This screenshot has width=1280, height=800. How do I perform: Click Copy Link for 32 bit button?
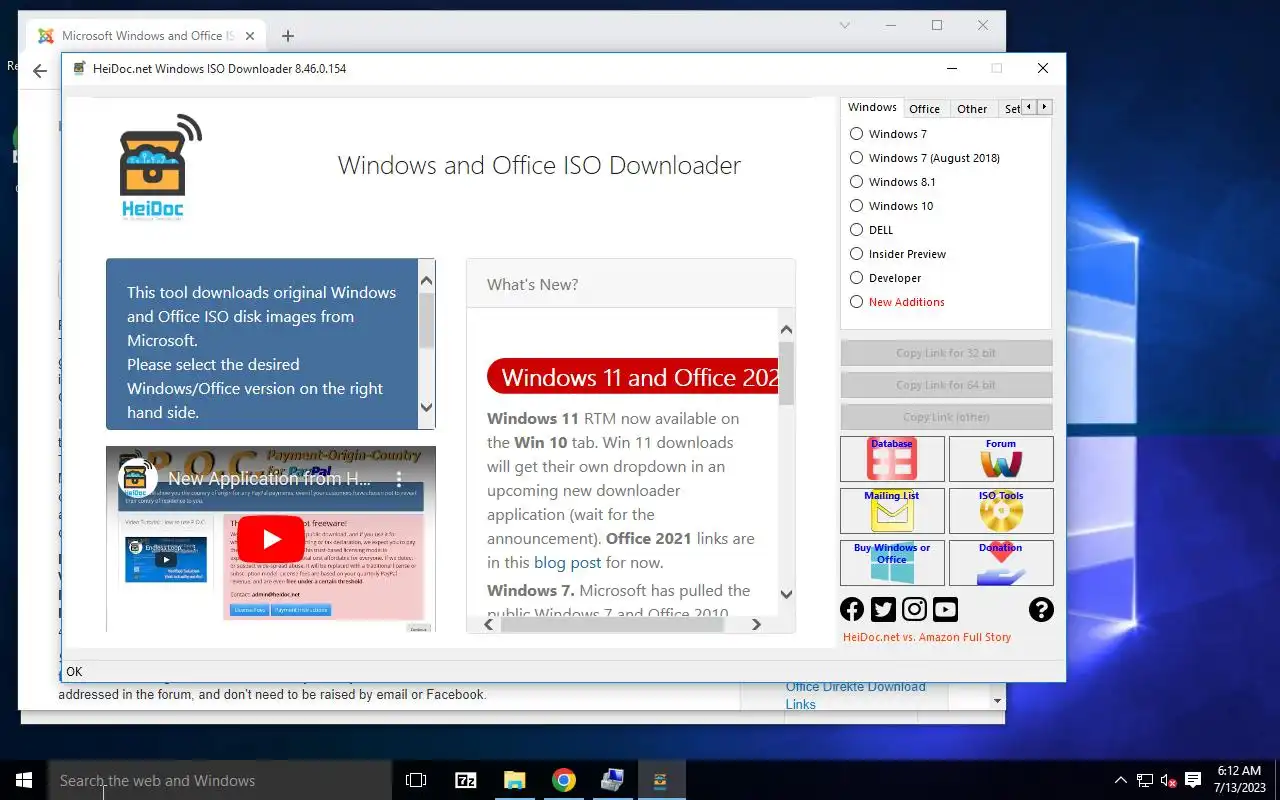946,353
